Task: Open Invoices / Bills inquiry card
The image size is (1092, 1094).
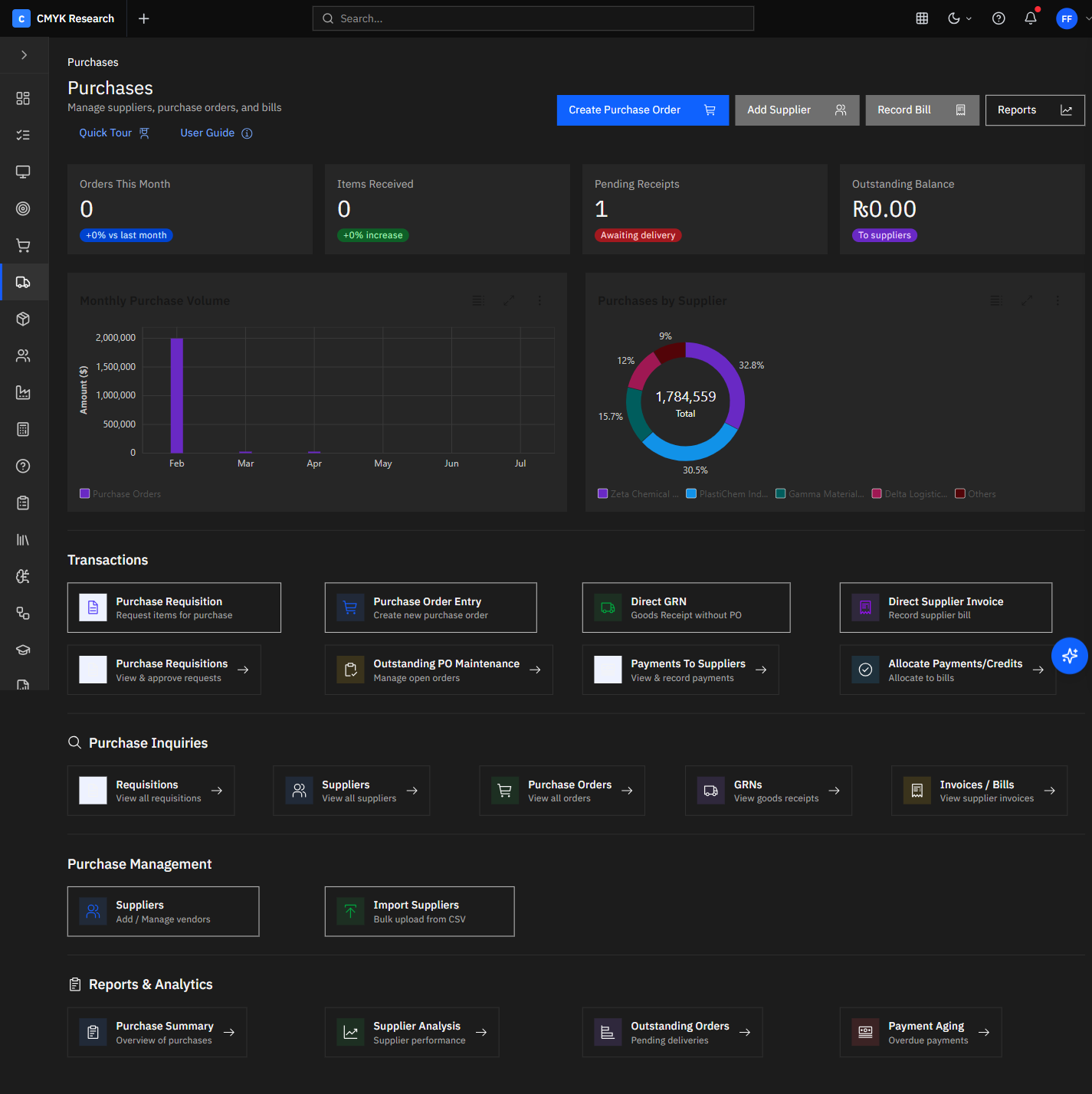Action: click(x=979, y=791)
